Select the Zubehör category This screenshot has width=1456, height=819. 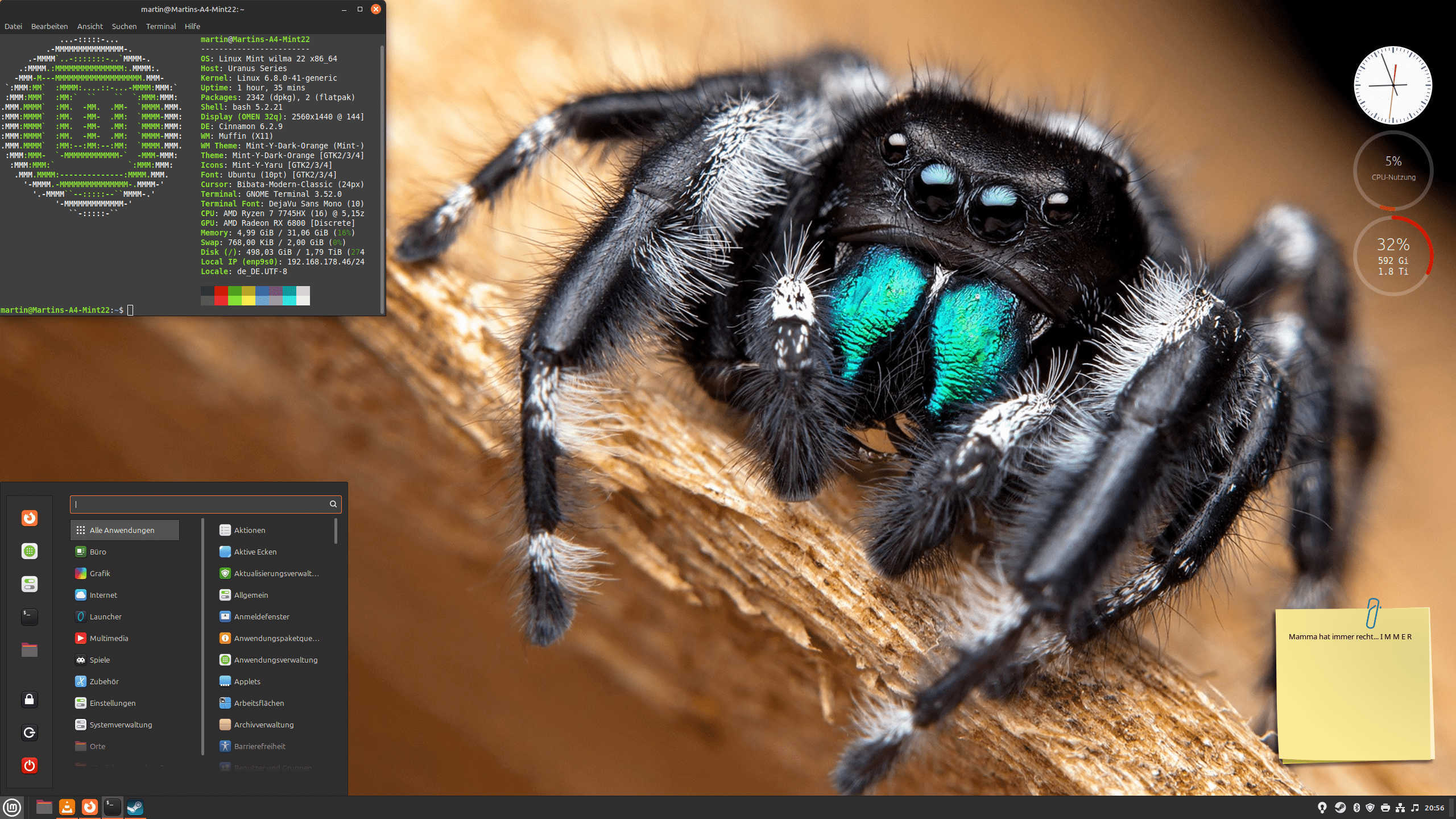click(x=125, y=681)
